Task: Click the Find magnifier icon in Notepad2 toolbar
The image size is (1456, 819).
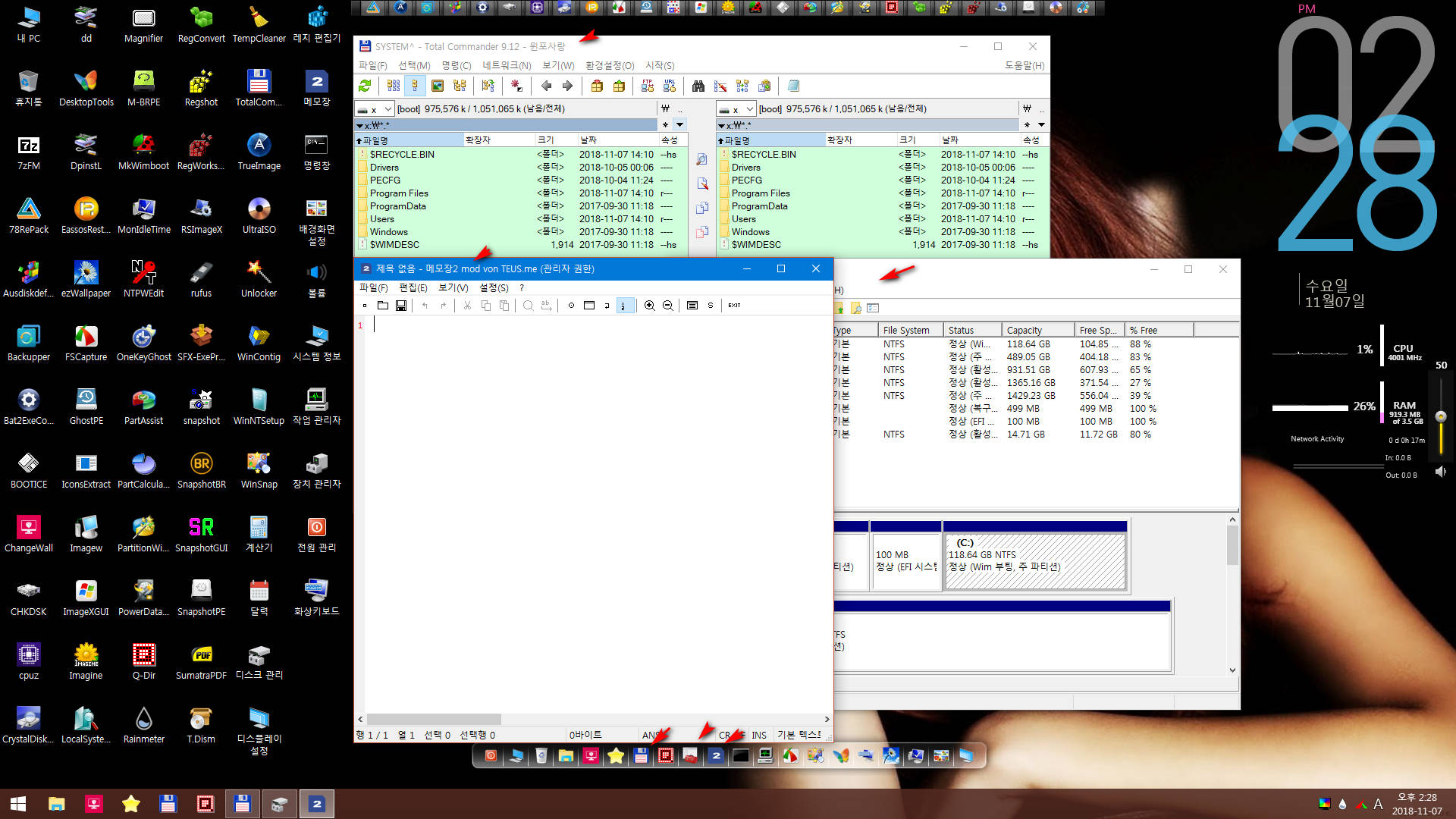Action: 528,306
